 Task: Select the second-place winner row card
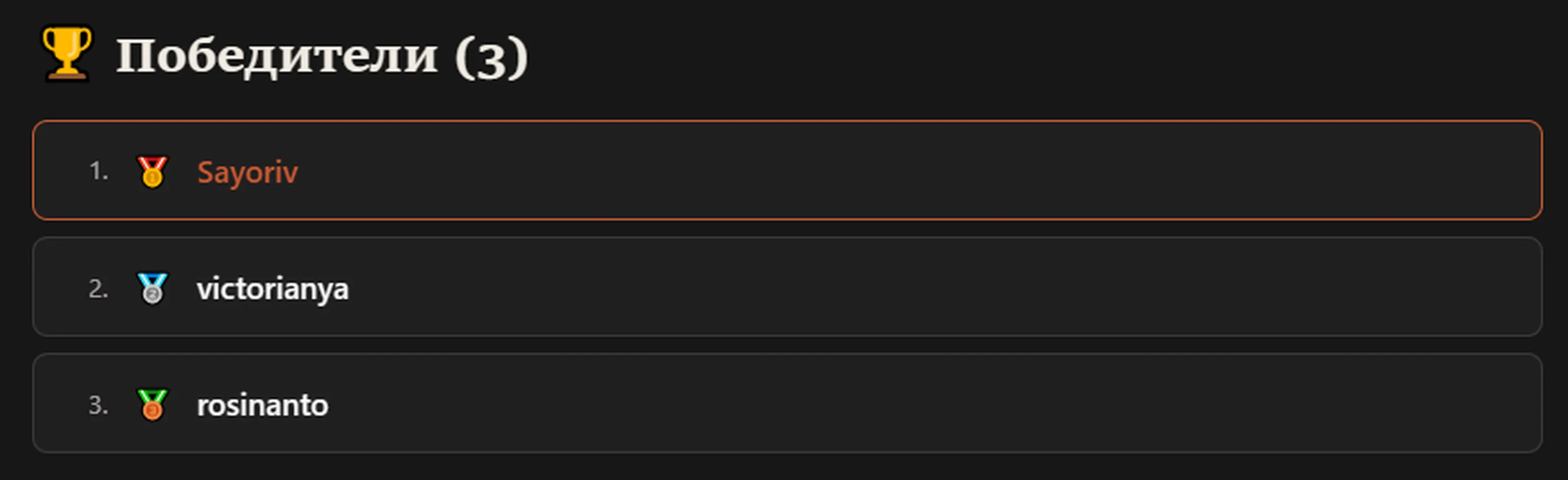tap(787, 287)
